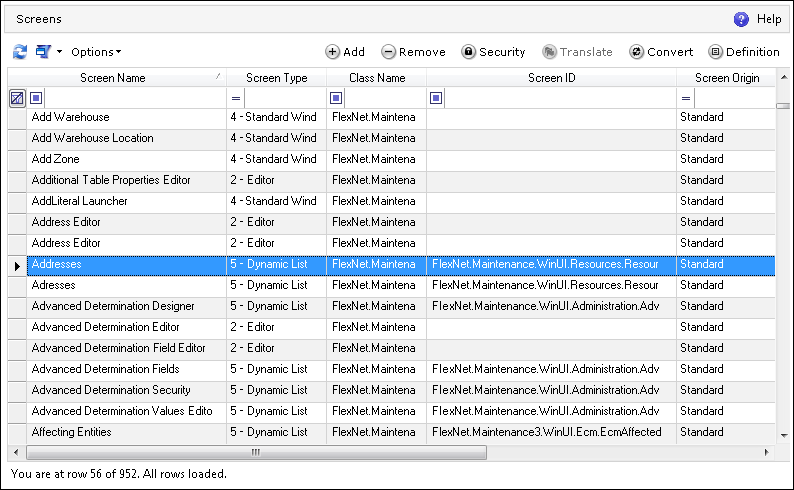Open Security for the selected screen

coord(493,52)
